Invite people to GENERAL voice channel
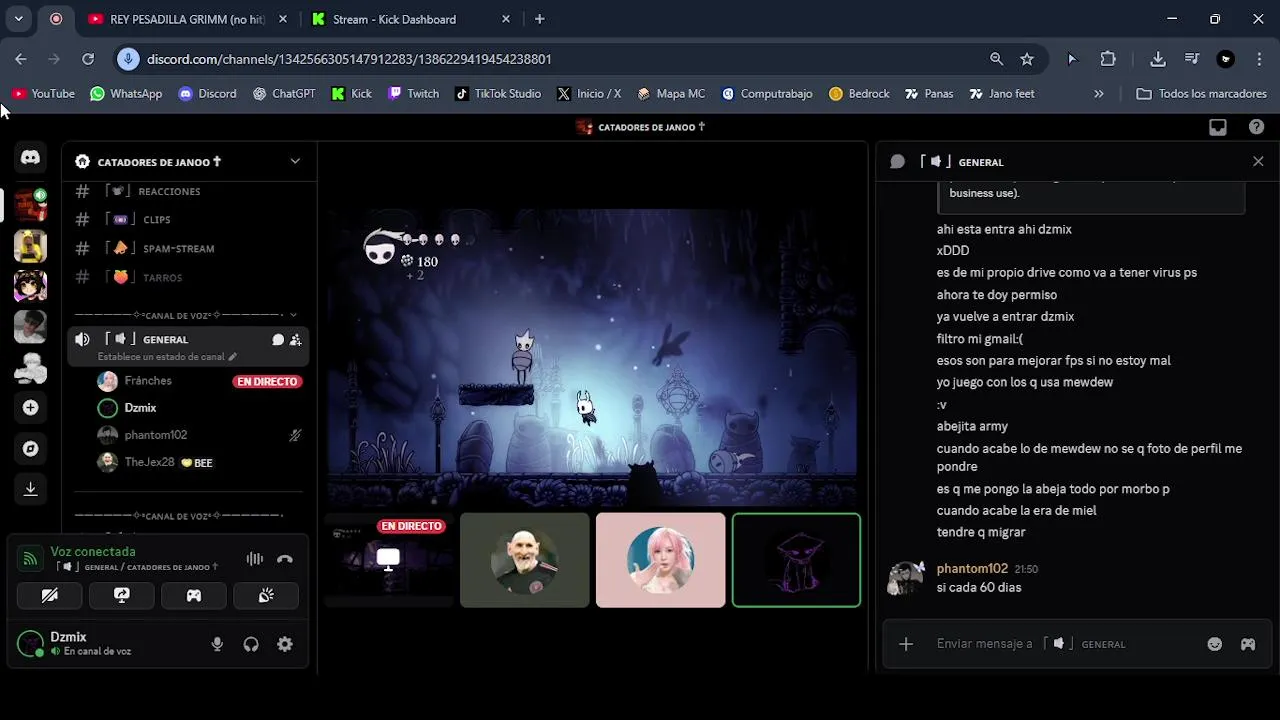The image size is (1280, 720). [296, 340]
